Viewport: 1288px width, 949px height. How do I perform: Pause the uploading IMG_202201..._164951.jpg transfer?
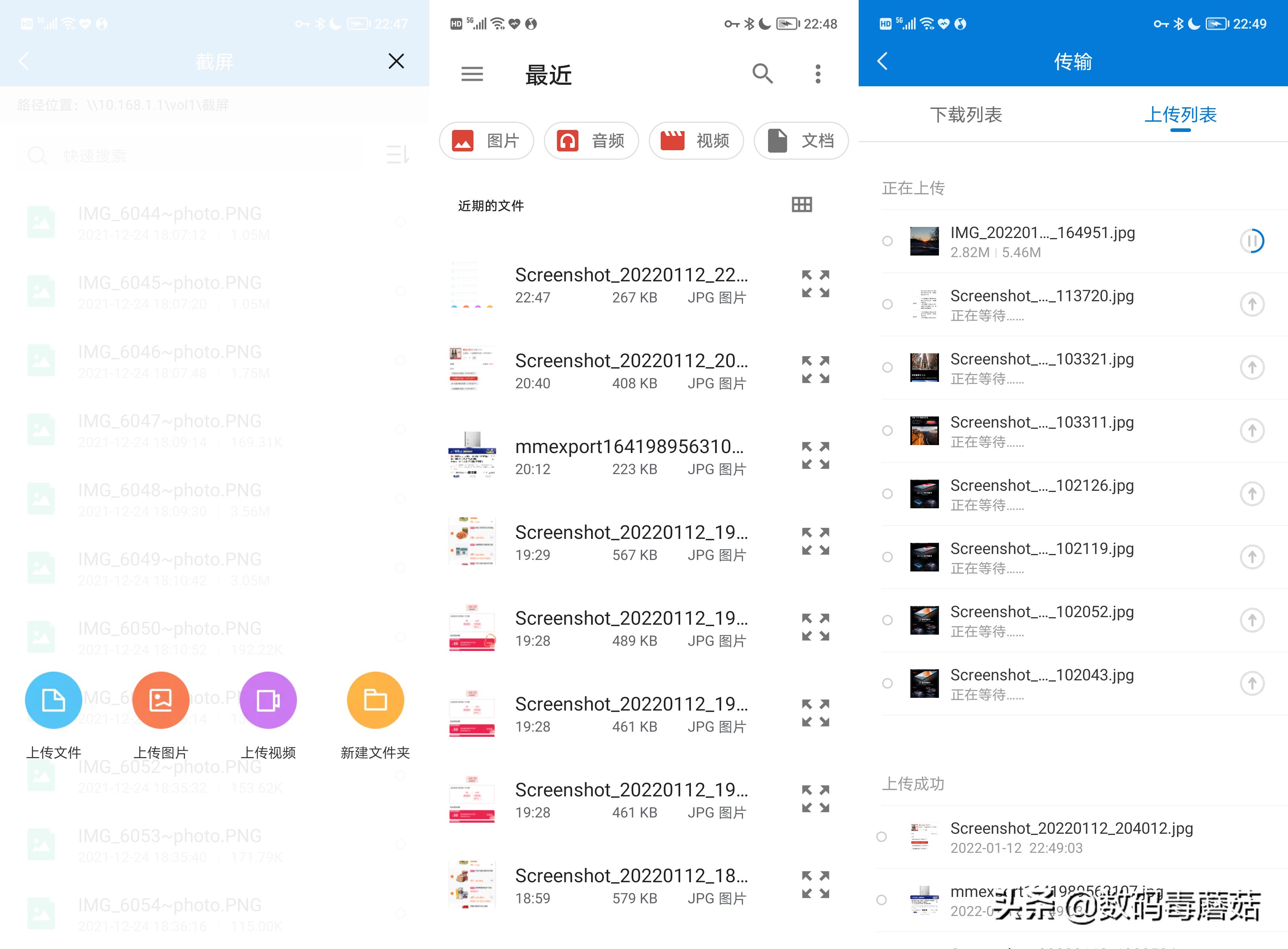[1253, 241]
